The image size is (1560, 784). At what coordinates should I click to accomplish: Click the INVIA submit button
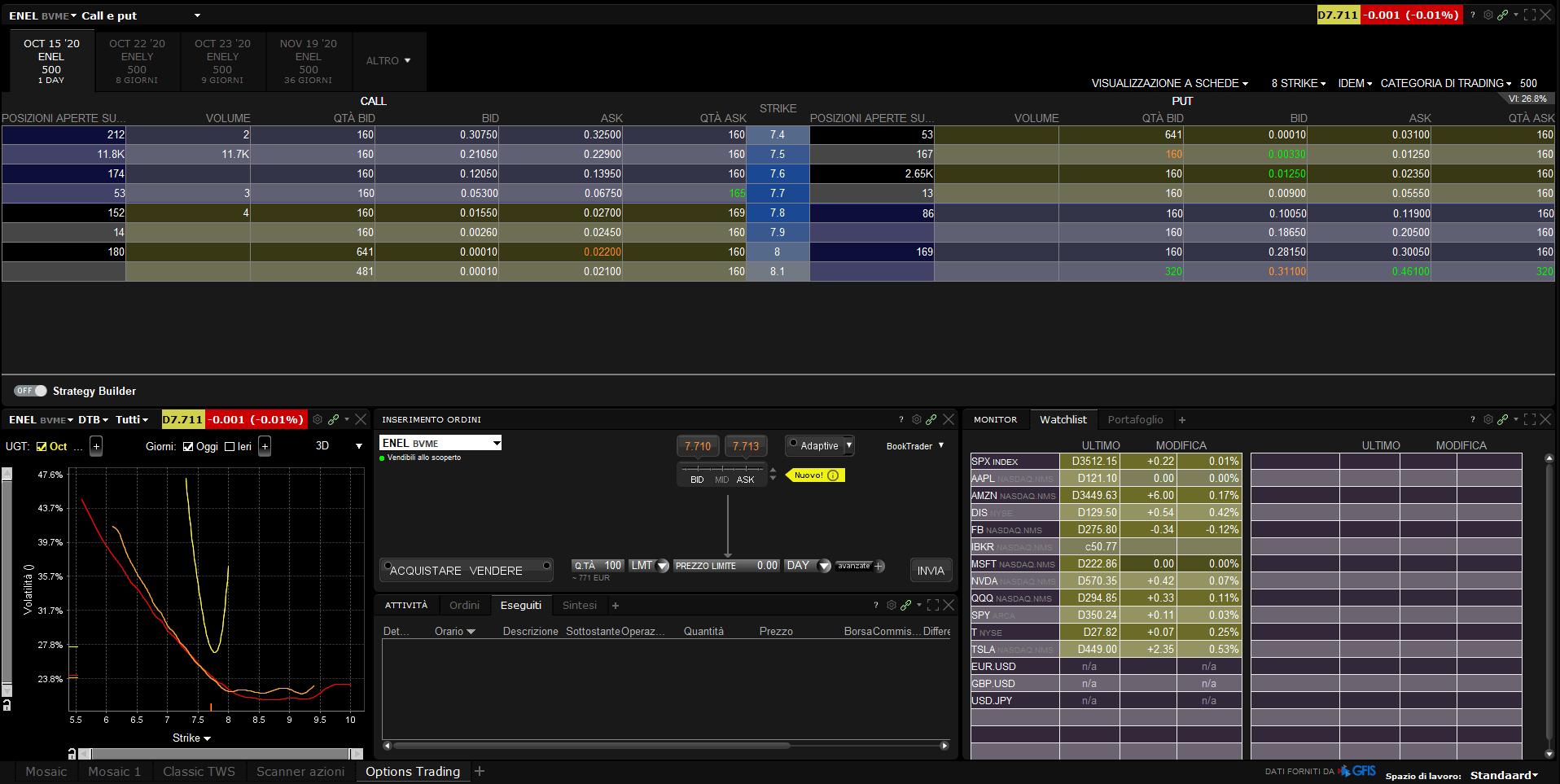coord(931,571)
